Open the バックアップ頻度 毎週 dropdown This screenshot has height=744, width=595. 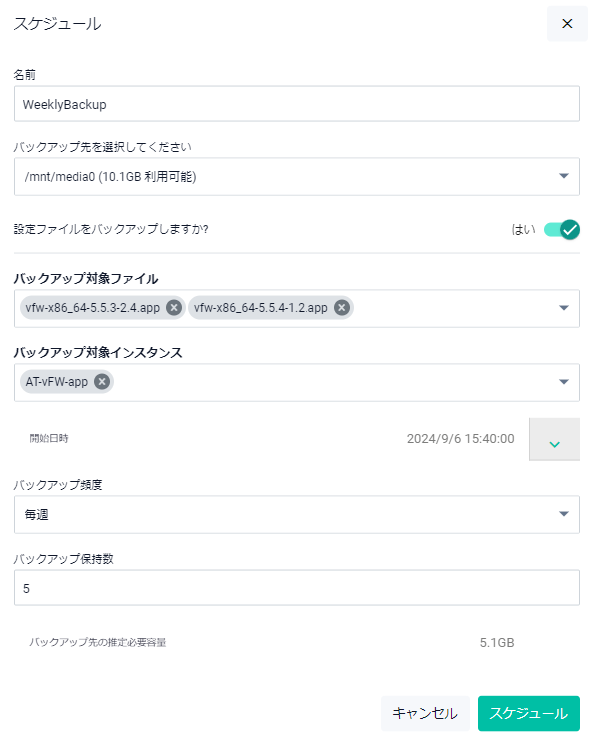click(x=297, y=514)
